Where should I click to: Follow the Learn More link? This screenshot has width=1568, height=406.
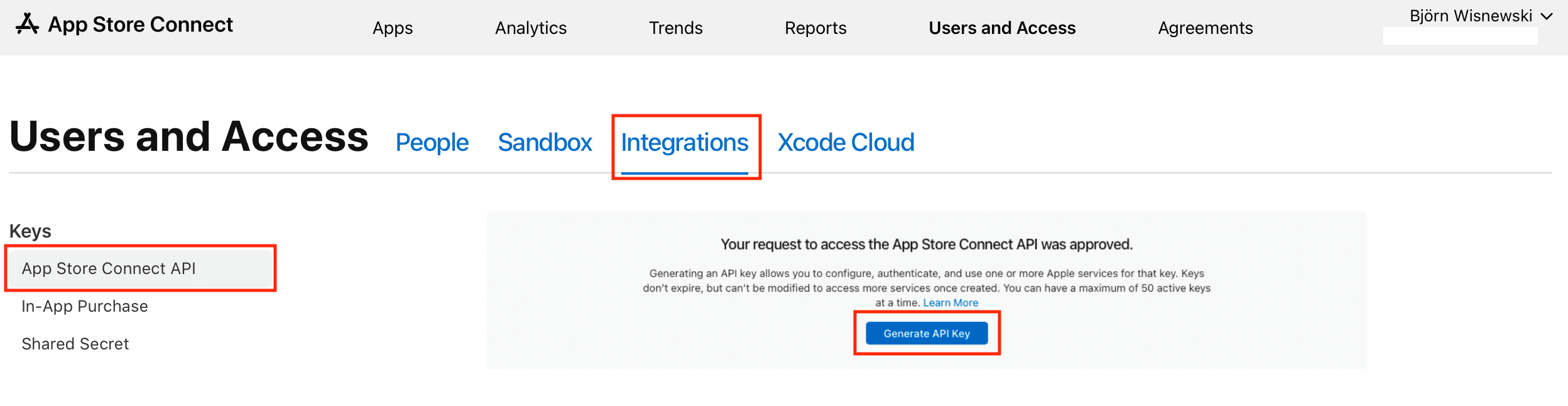point(950,303)
